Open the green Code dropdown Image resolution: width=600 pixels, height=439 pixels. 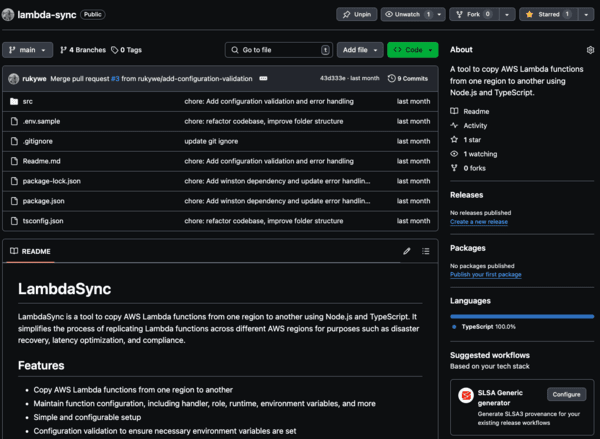pos(412,50)
